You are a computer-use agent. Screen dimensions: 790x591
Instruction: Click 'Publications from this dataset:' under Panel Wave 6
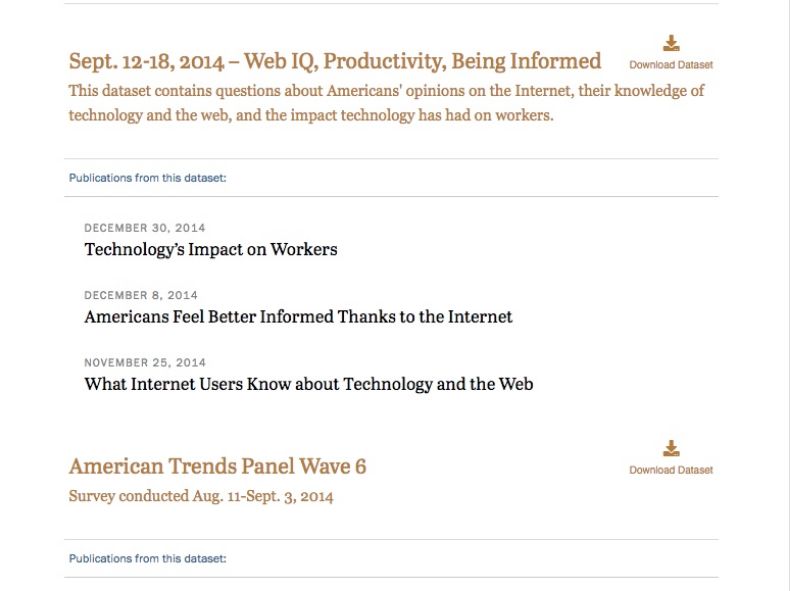point(148,559)
